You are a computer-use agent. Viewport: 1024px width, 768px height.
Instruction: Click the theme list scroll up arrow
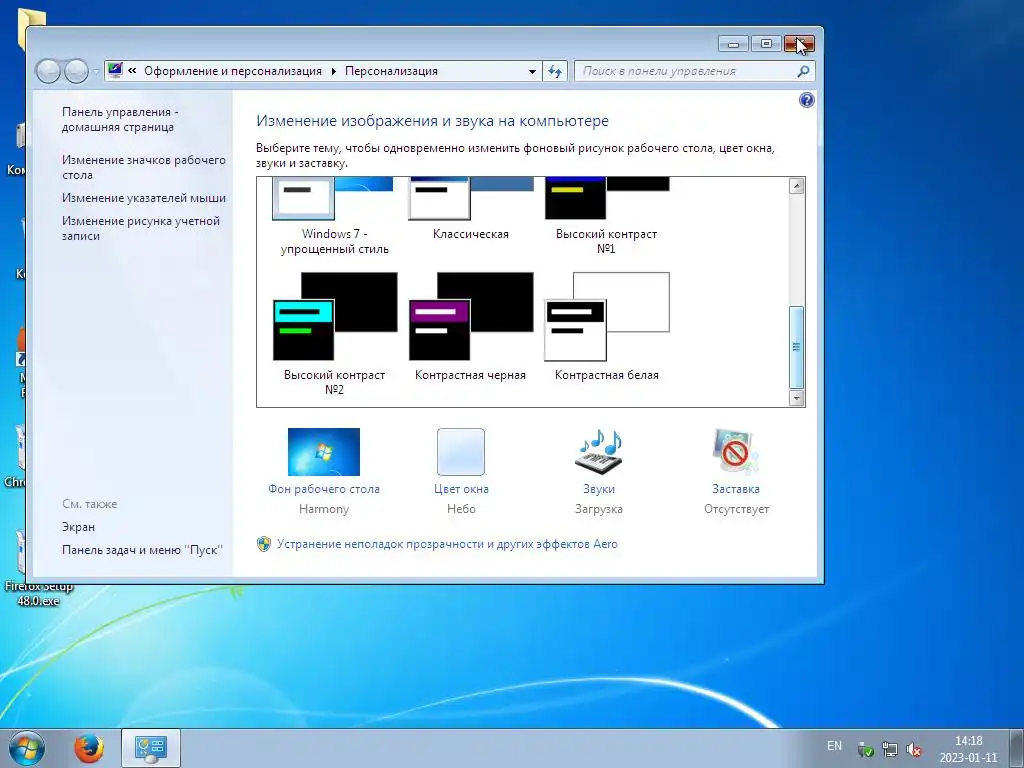coord(796,185)
